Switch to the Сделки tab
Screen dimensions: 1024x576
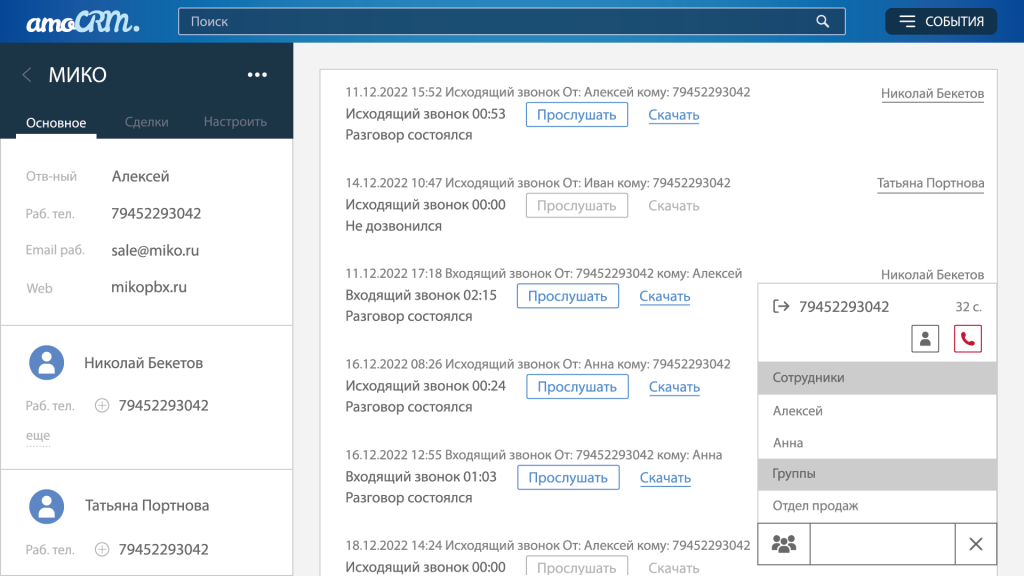coord(146,122)
